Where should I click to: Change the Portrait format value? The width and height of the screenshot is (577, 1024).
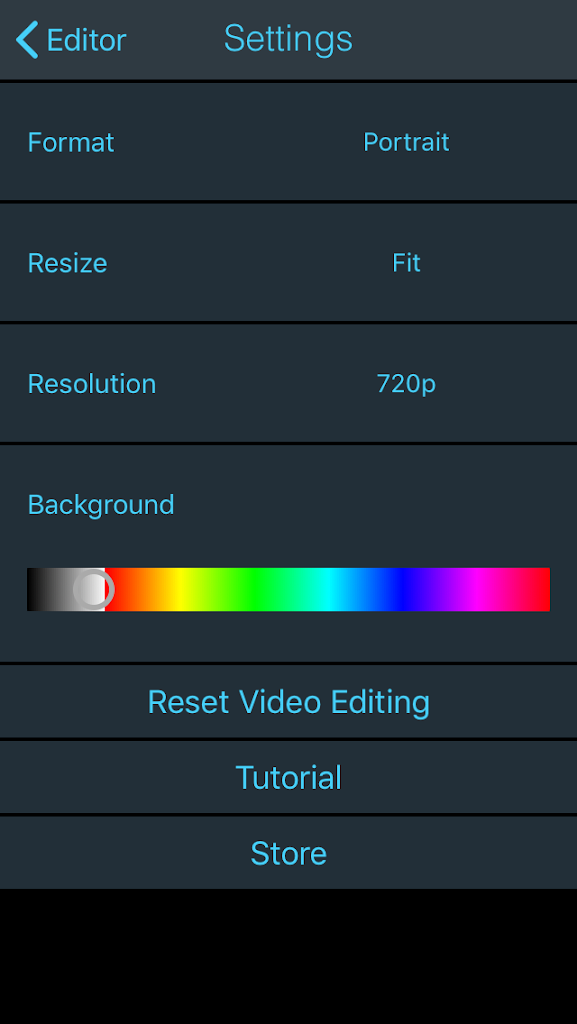406,142
